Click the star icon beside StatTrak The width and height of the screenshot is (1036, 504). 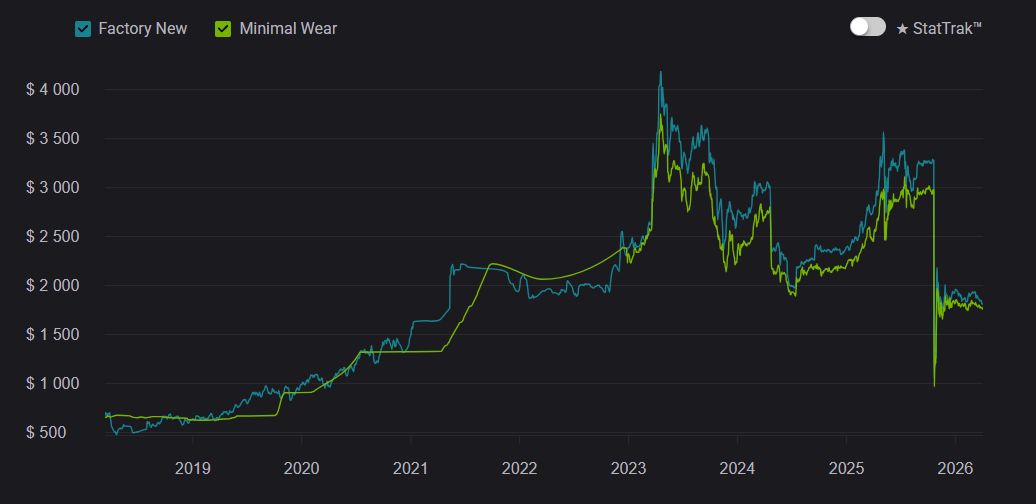click(x=902, y=28)
